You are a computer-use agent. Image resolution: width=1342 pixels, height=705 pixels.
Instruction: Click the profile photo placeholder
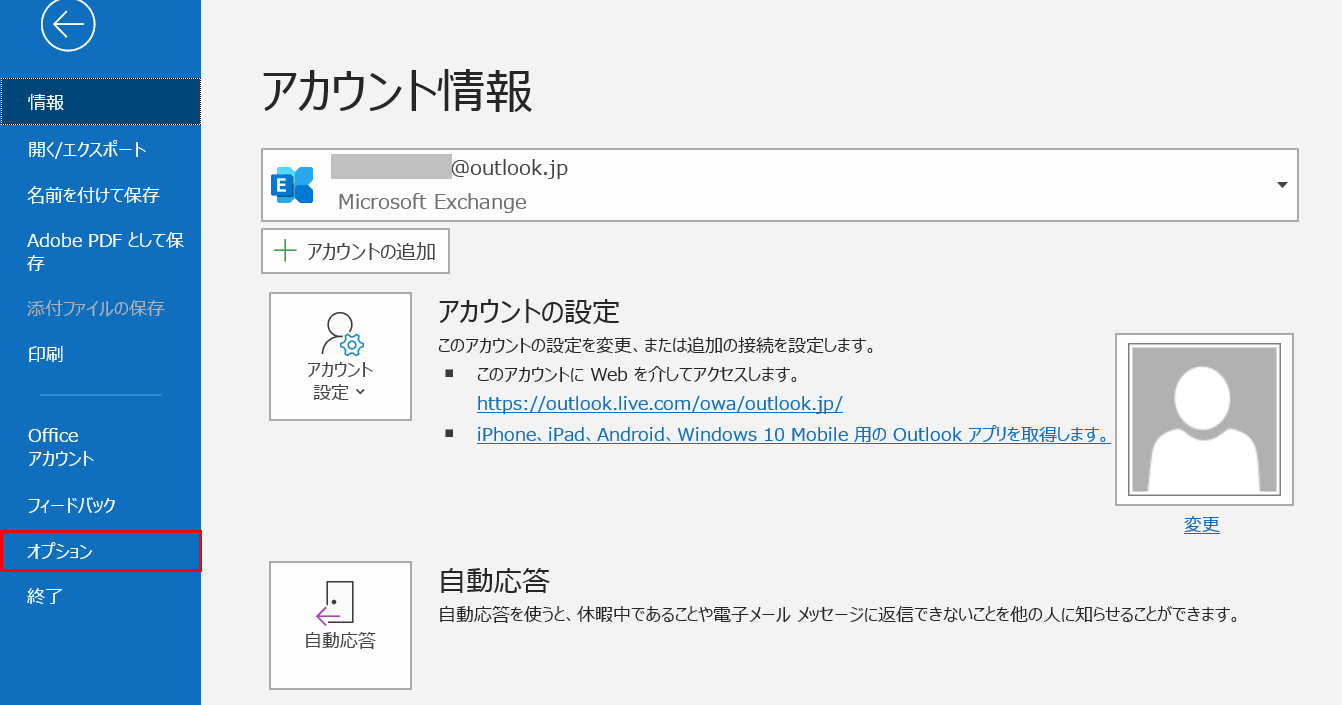pos(1204,420)
